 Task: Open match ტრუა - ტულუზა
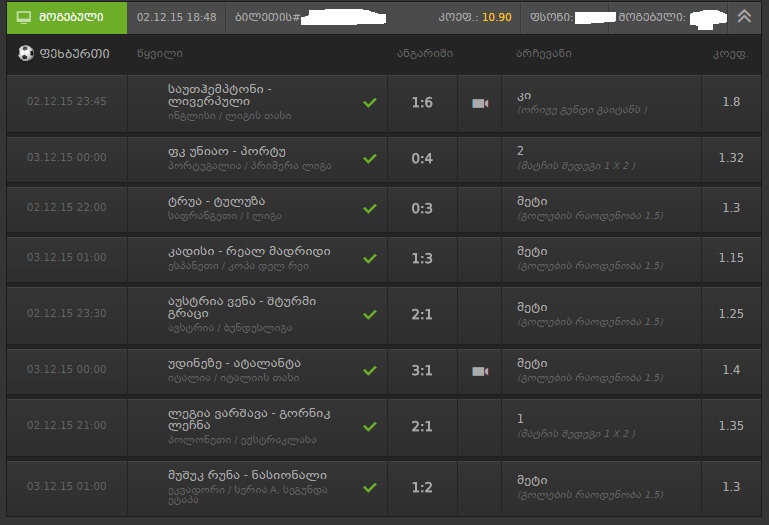point(216,201)
